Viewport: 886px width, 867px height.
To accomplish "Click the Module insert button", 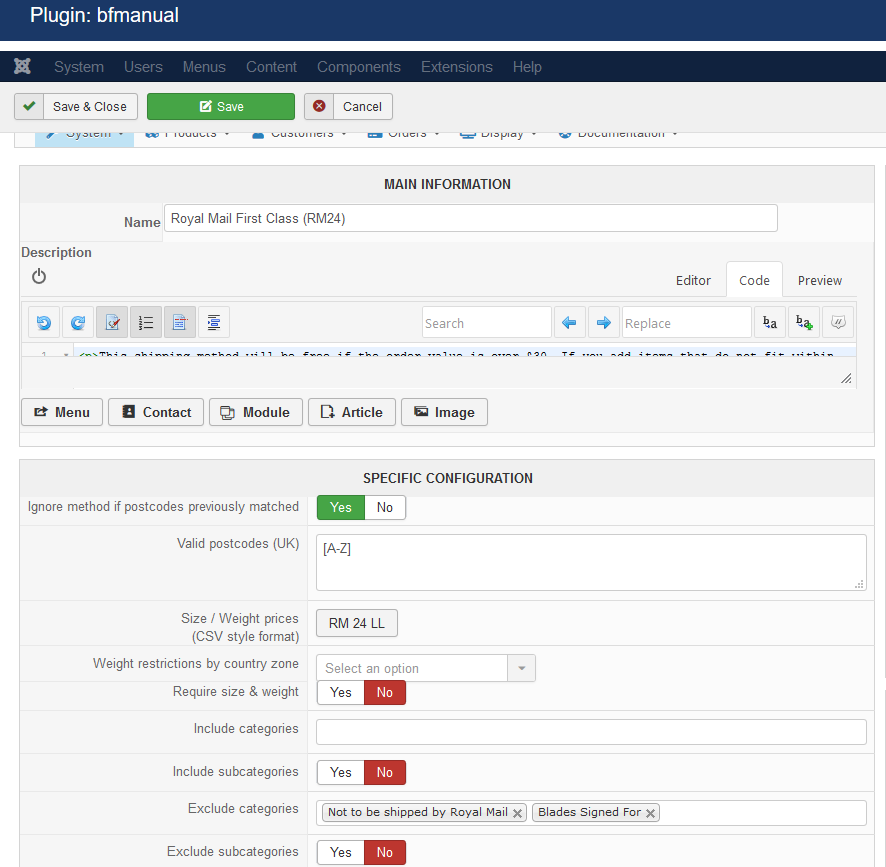I will click(256, 412).
